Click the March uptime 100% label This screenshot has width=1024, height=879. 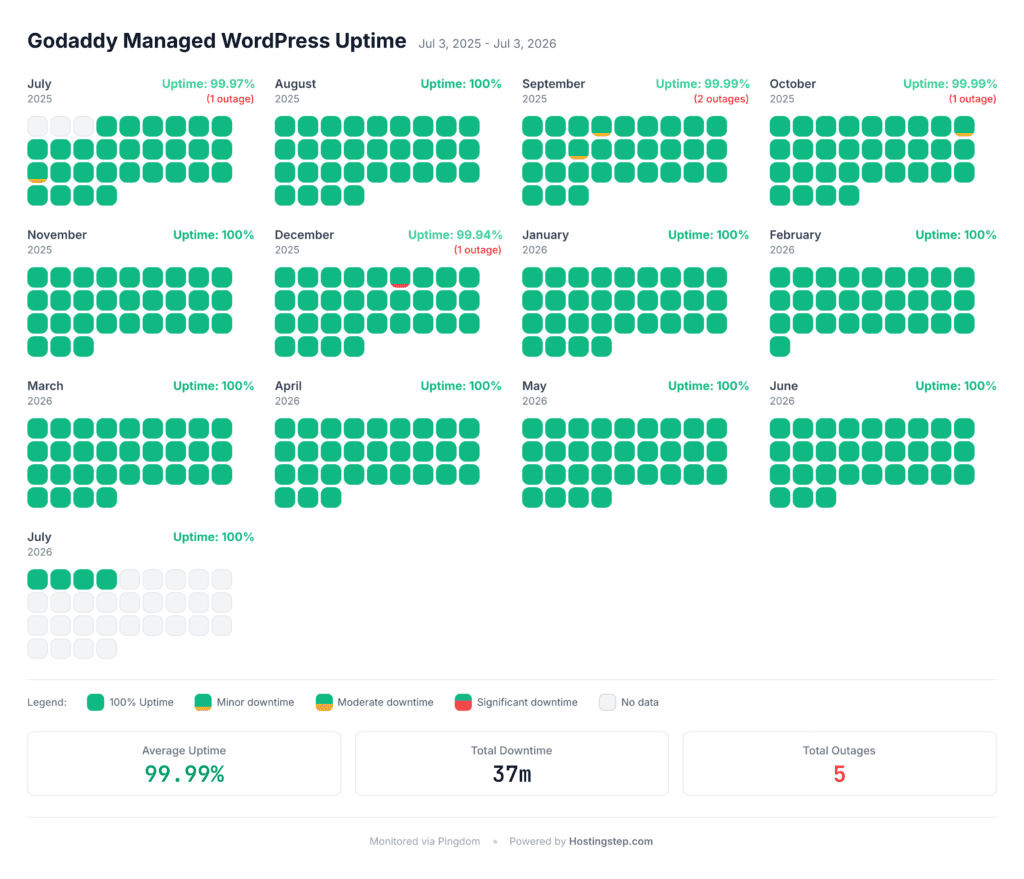pyautogui.click(x=214, y=386)
